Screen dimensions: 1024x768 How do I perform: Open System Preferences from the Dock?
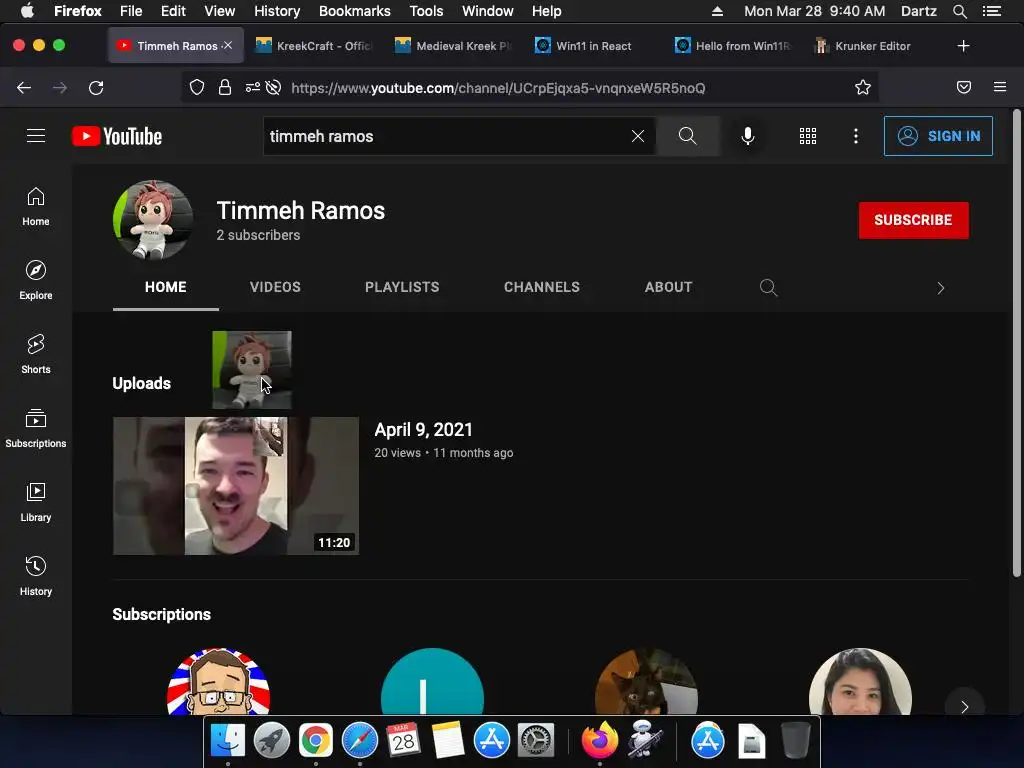[536, 741]
